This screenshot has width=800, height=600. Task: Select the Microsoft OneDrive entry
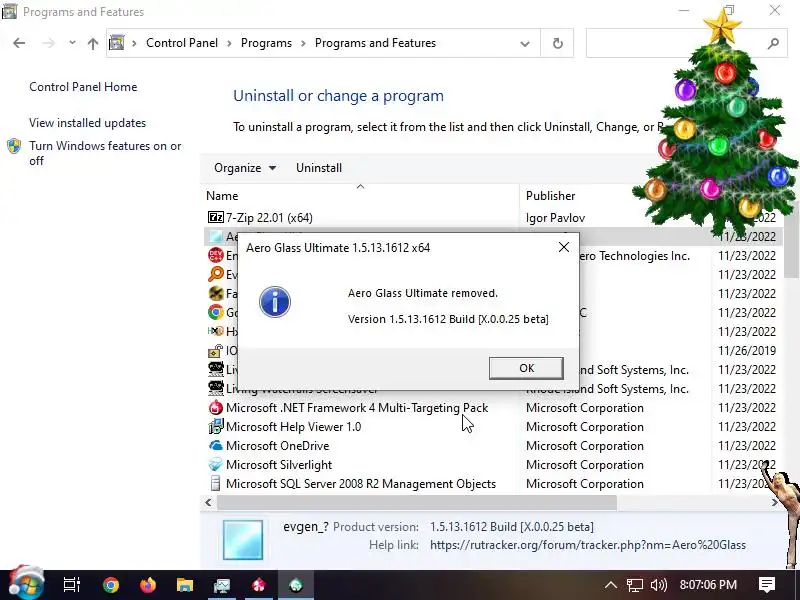tap(278, 445)
